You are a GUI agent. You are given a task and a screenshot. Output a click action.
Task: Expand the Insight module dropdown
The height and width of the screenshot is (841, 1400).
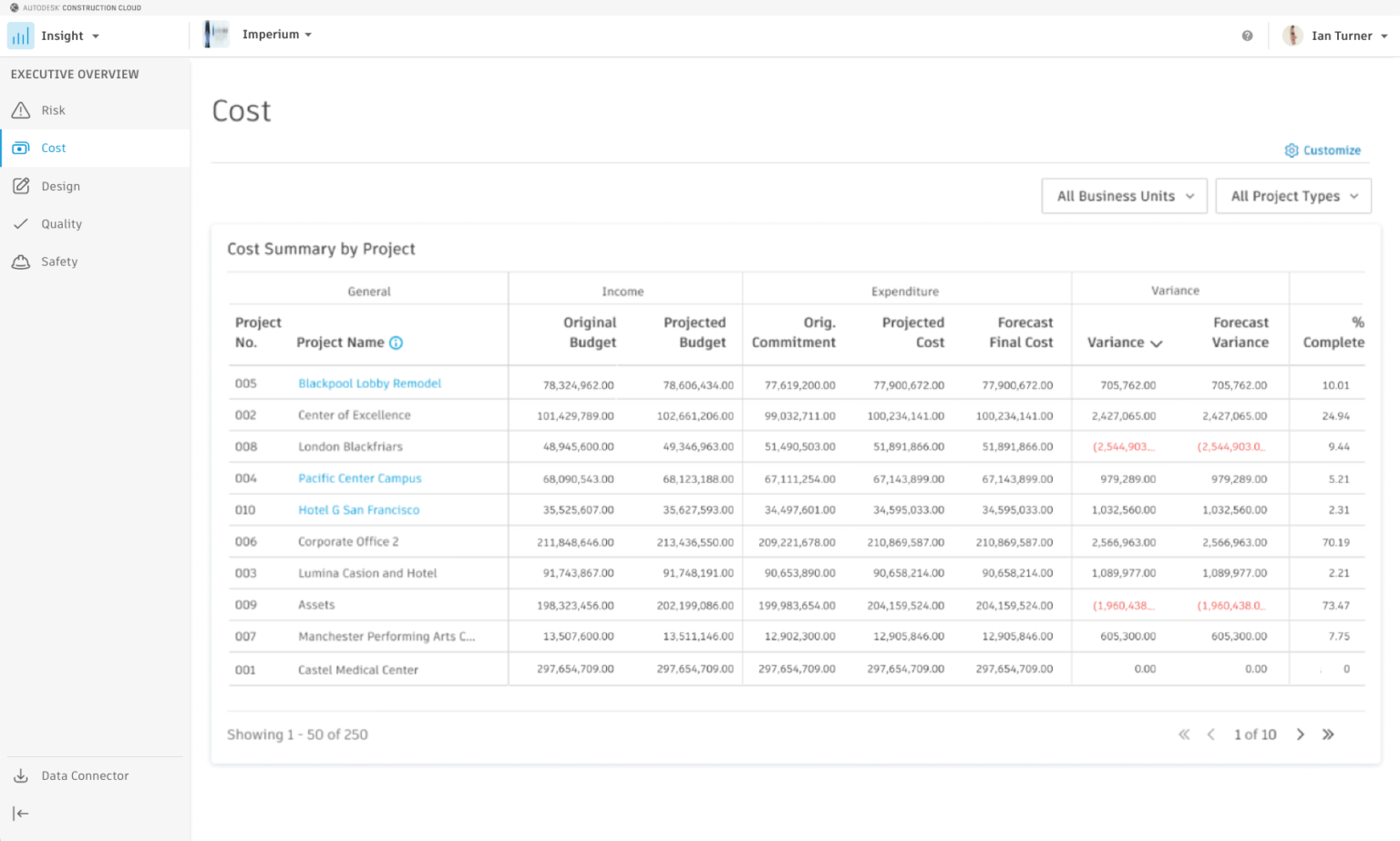pyautogui.click(x=70, y=36)
